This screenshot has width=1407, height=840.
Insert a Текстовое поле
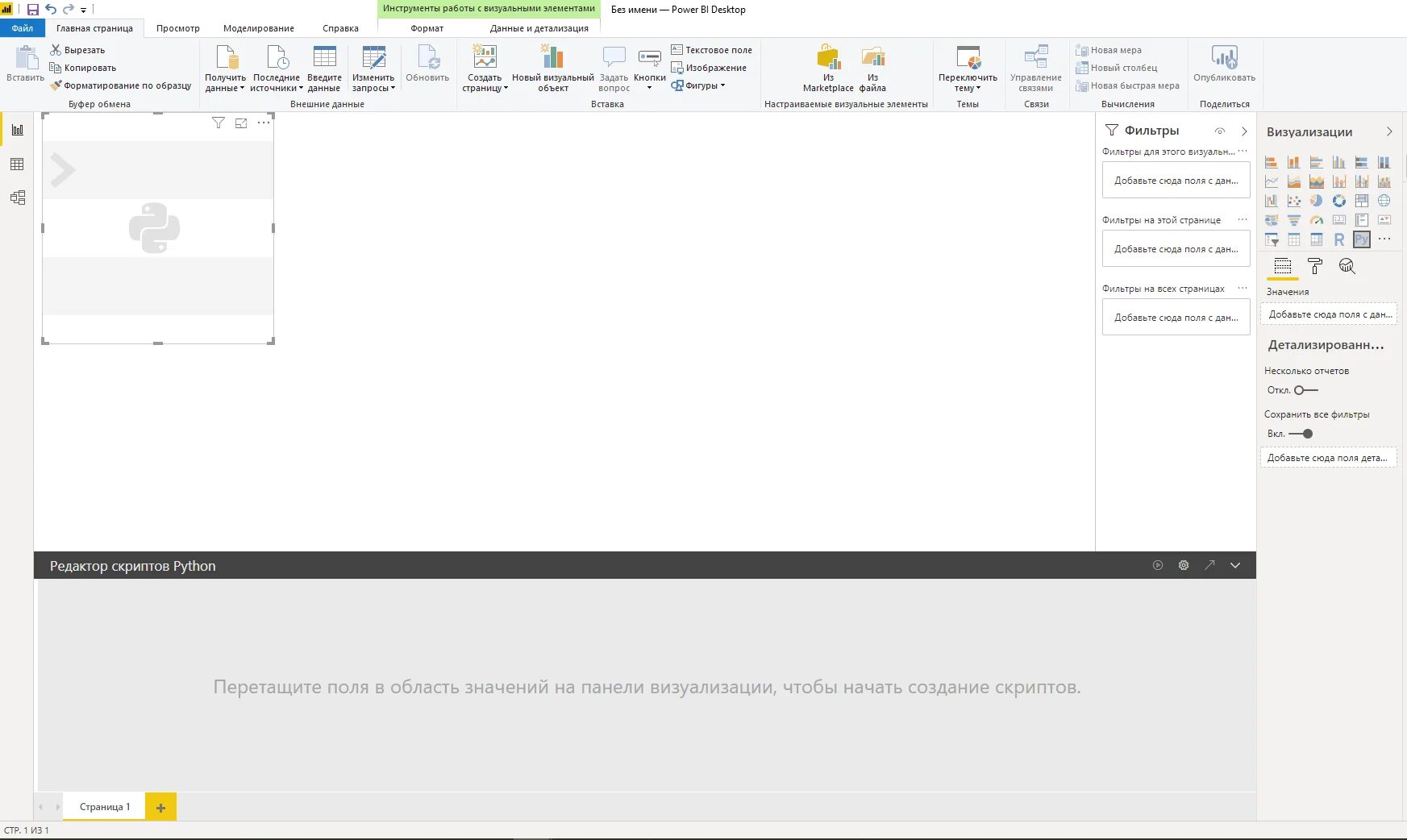(x=711, y=50)
